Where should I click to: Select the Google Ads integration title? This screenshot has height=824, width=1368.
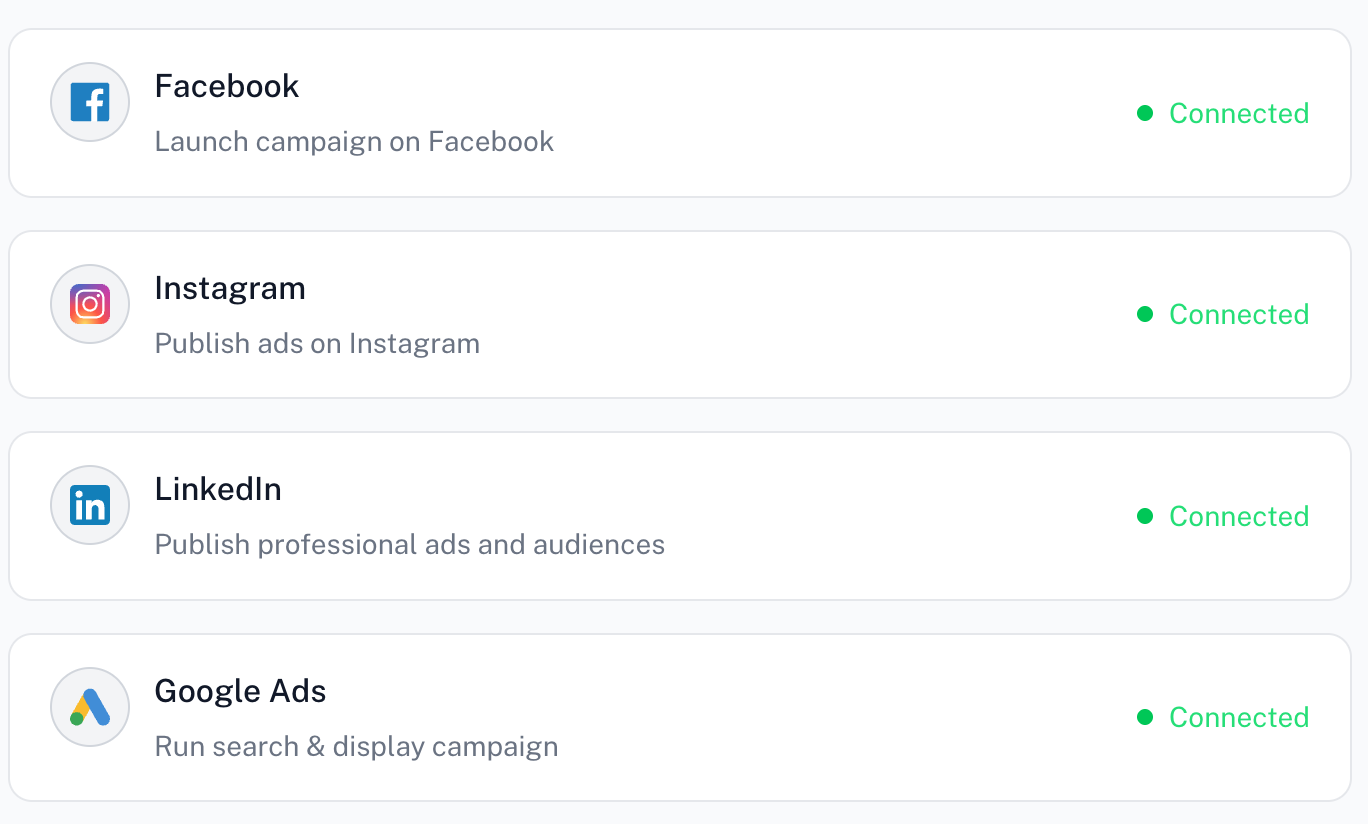tap(241, 691)
